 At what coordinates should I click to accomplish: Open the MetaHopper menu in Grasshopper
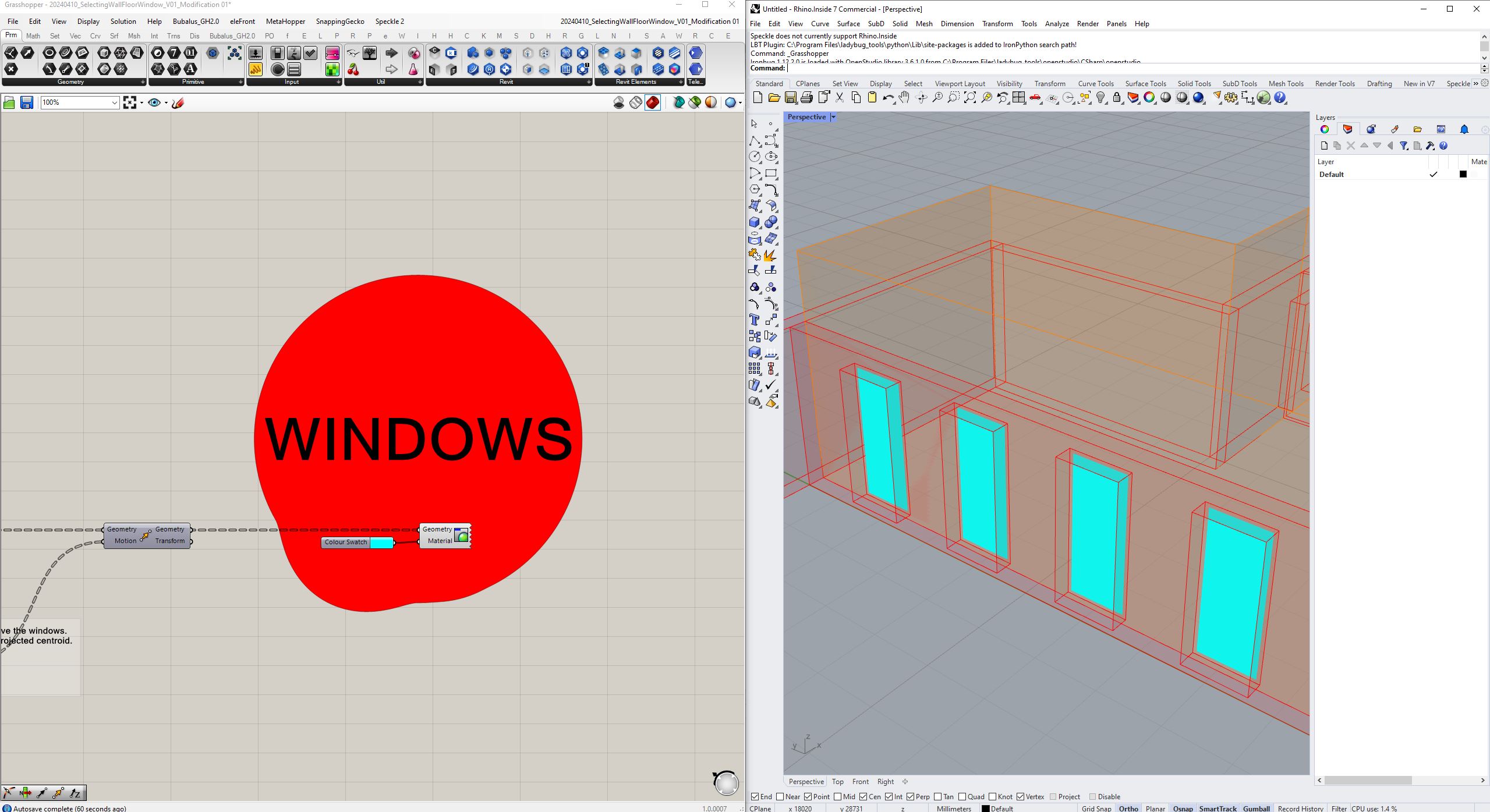(x=285, y=22)
